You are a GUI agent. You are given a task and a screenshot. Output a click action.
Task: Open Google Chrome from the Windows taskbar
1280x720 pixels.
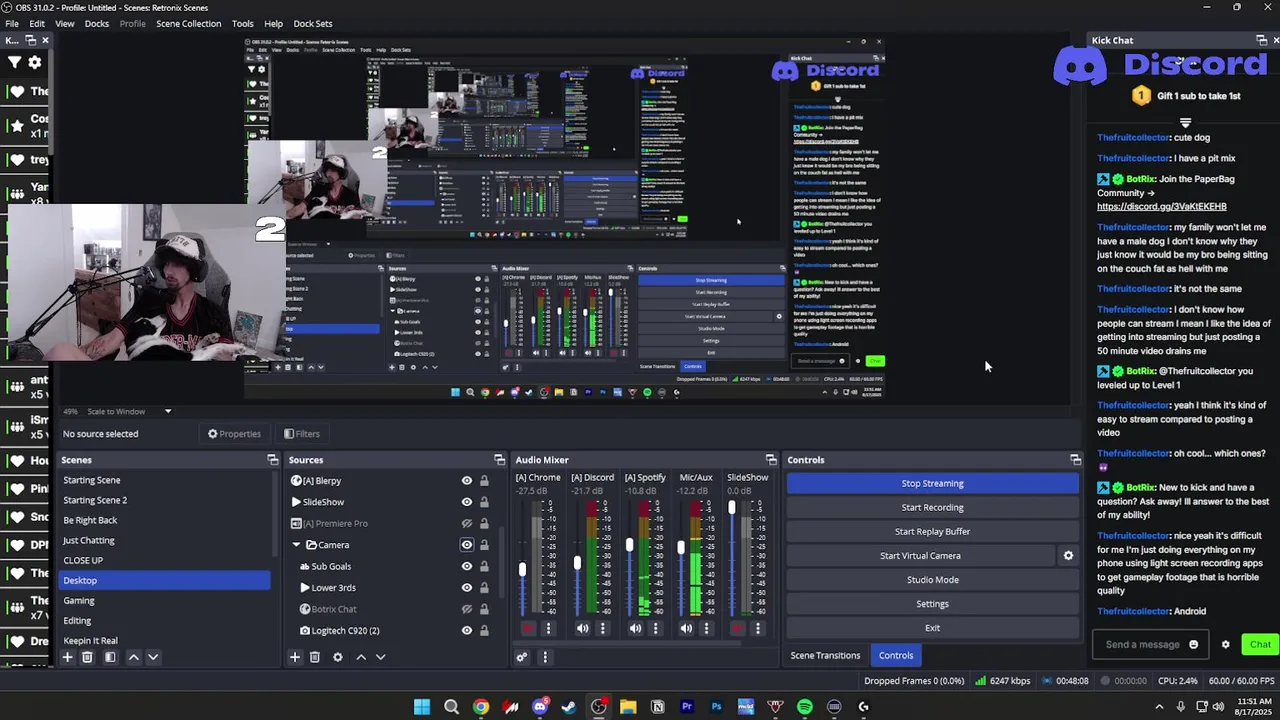pos(481,707)
